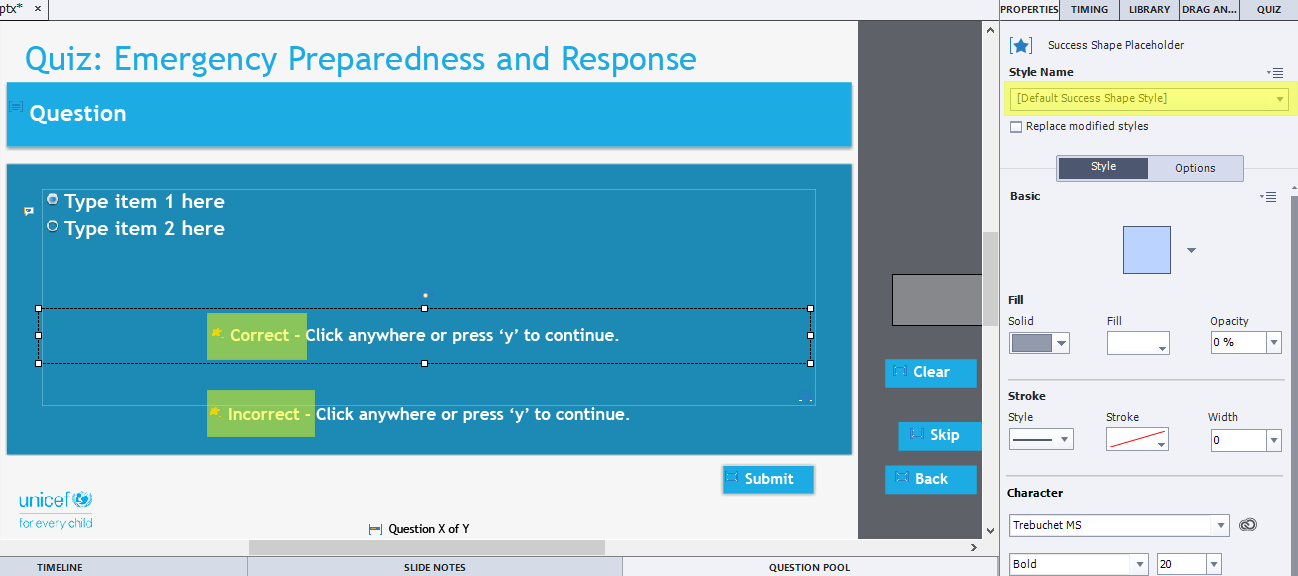Click the yellow marker icon beside the answers

pos(28,211)
